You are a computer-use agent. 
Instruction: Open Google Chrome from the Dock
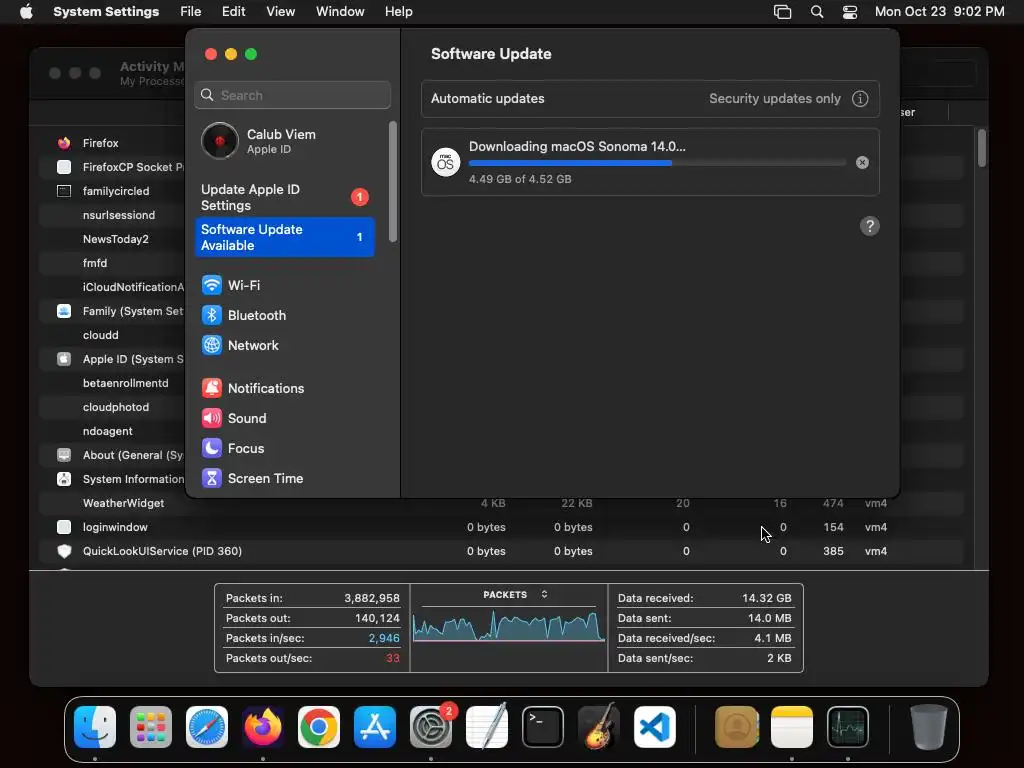tap(319, 727)
